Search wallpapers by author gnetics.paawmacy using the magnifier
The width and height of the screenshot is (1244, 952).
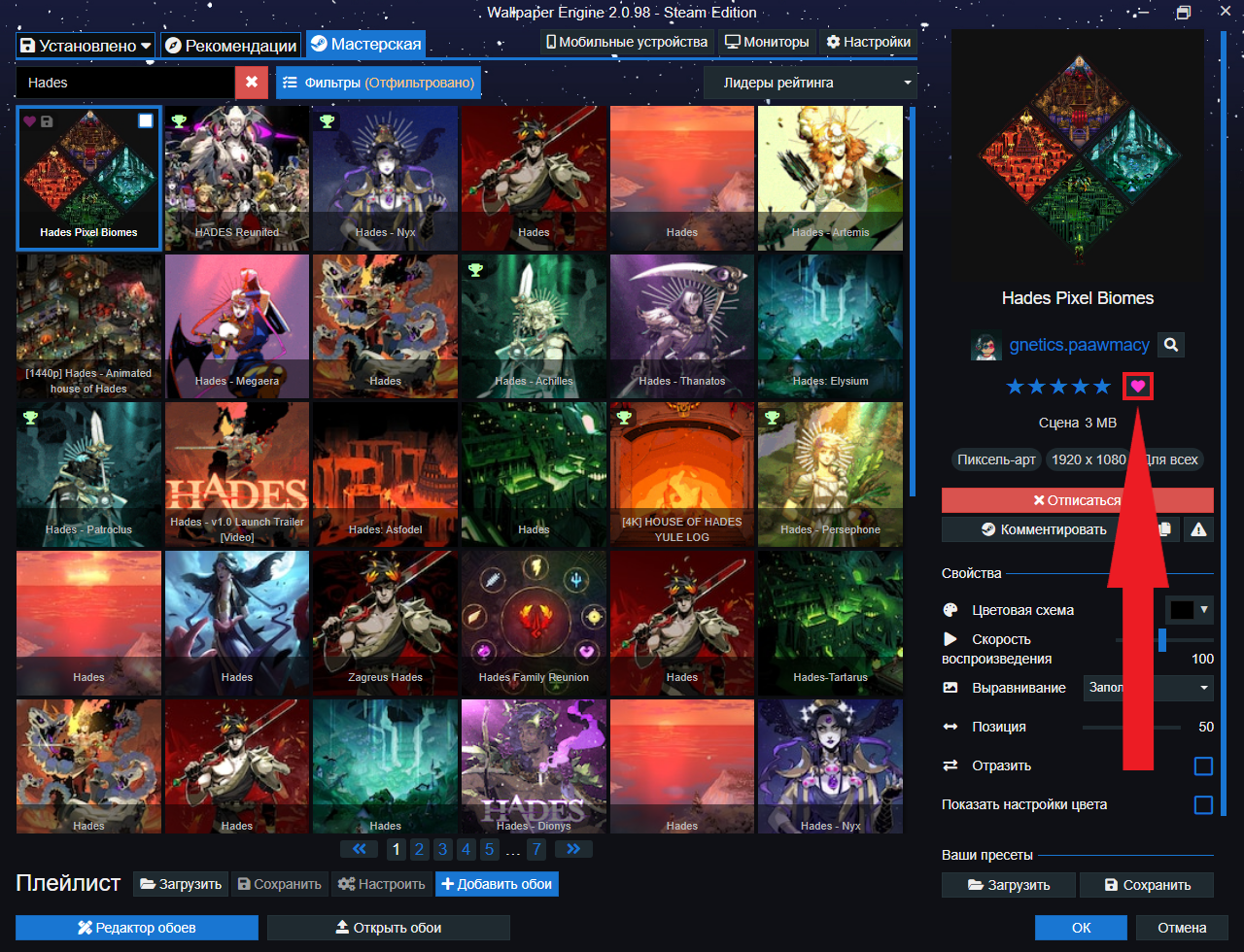click(x=1171, y=344)
